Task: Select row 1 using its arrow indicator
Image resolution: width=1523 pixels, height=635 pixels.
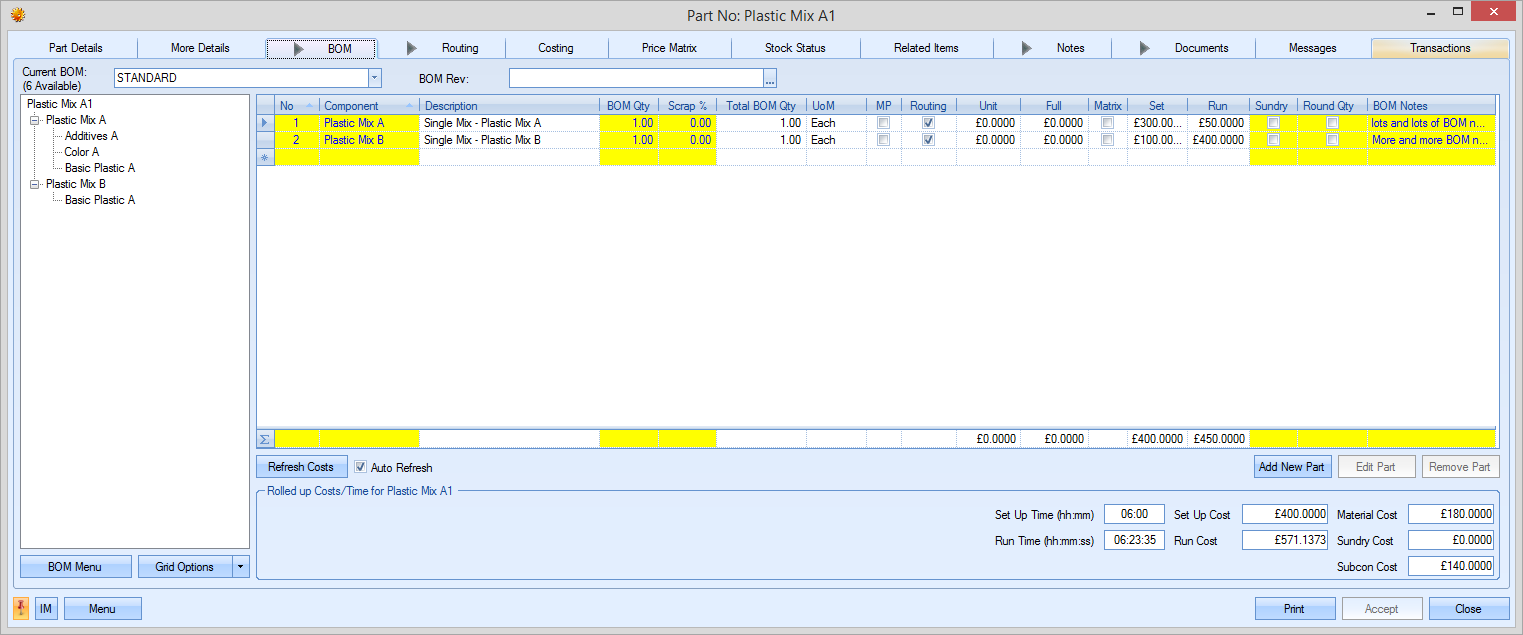Action: (265, 123)
